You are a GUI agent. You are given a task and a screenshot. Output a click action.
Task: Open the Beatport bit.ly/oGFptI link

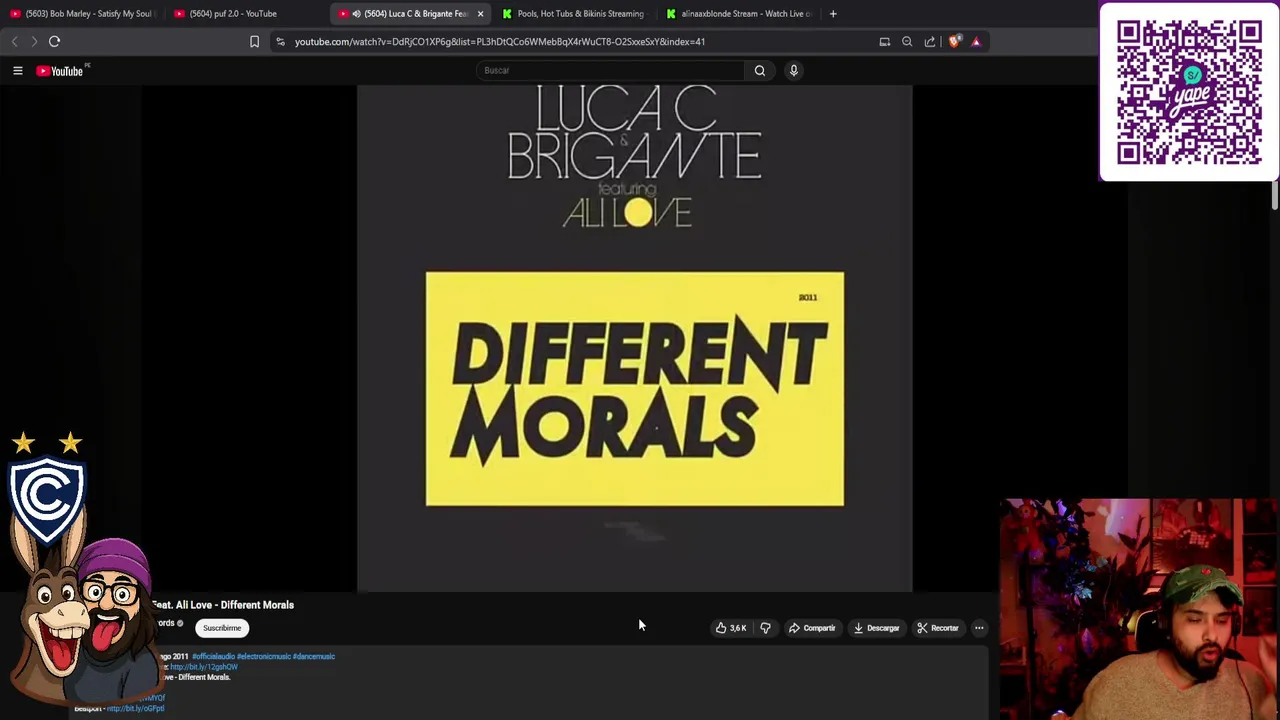pos(135,708)
